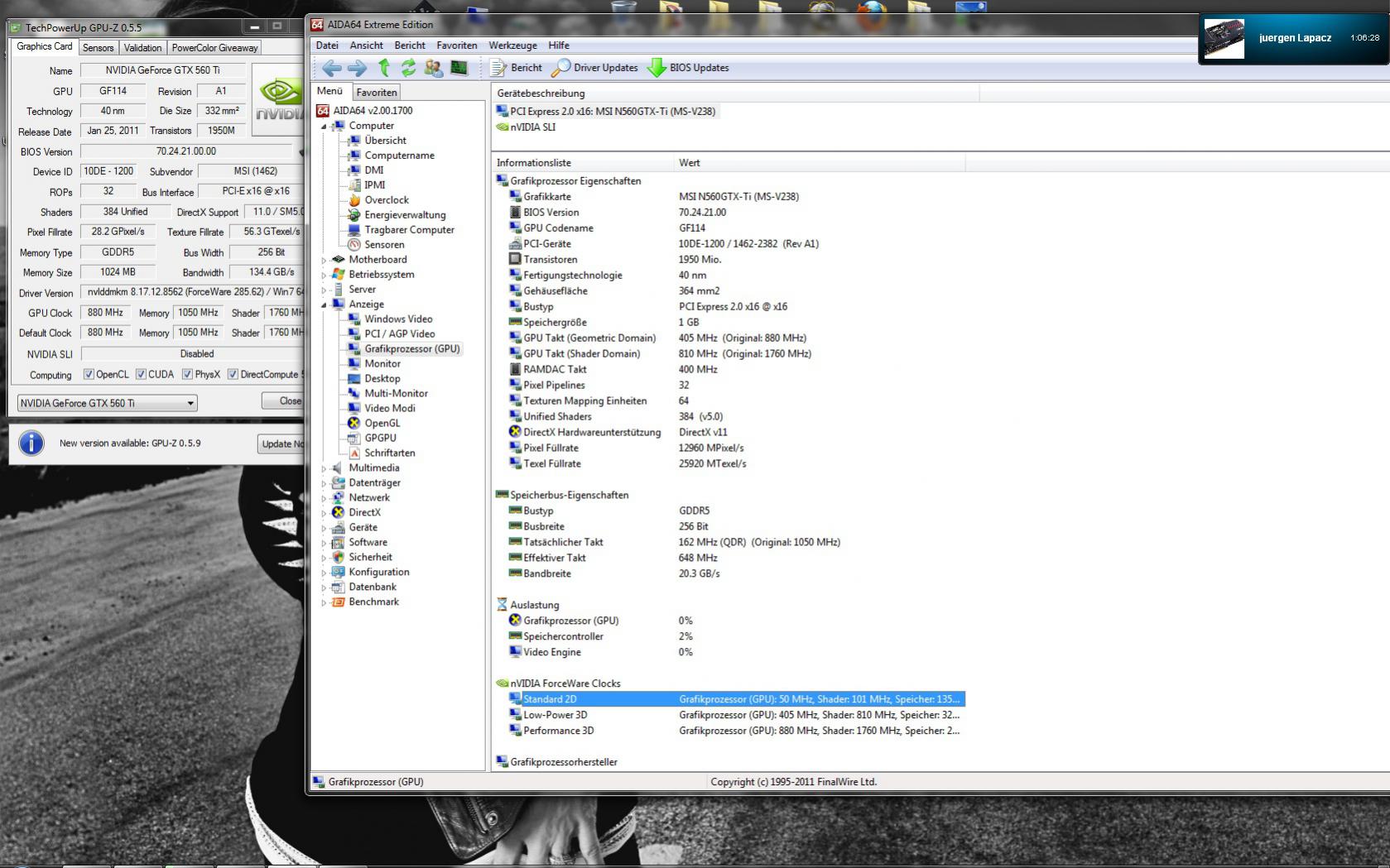Click the juergen Lapacz notification popup
Viewport: 1390px width, 868px height.
1294,38
